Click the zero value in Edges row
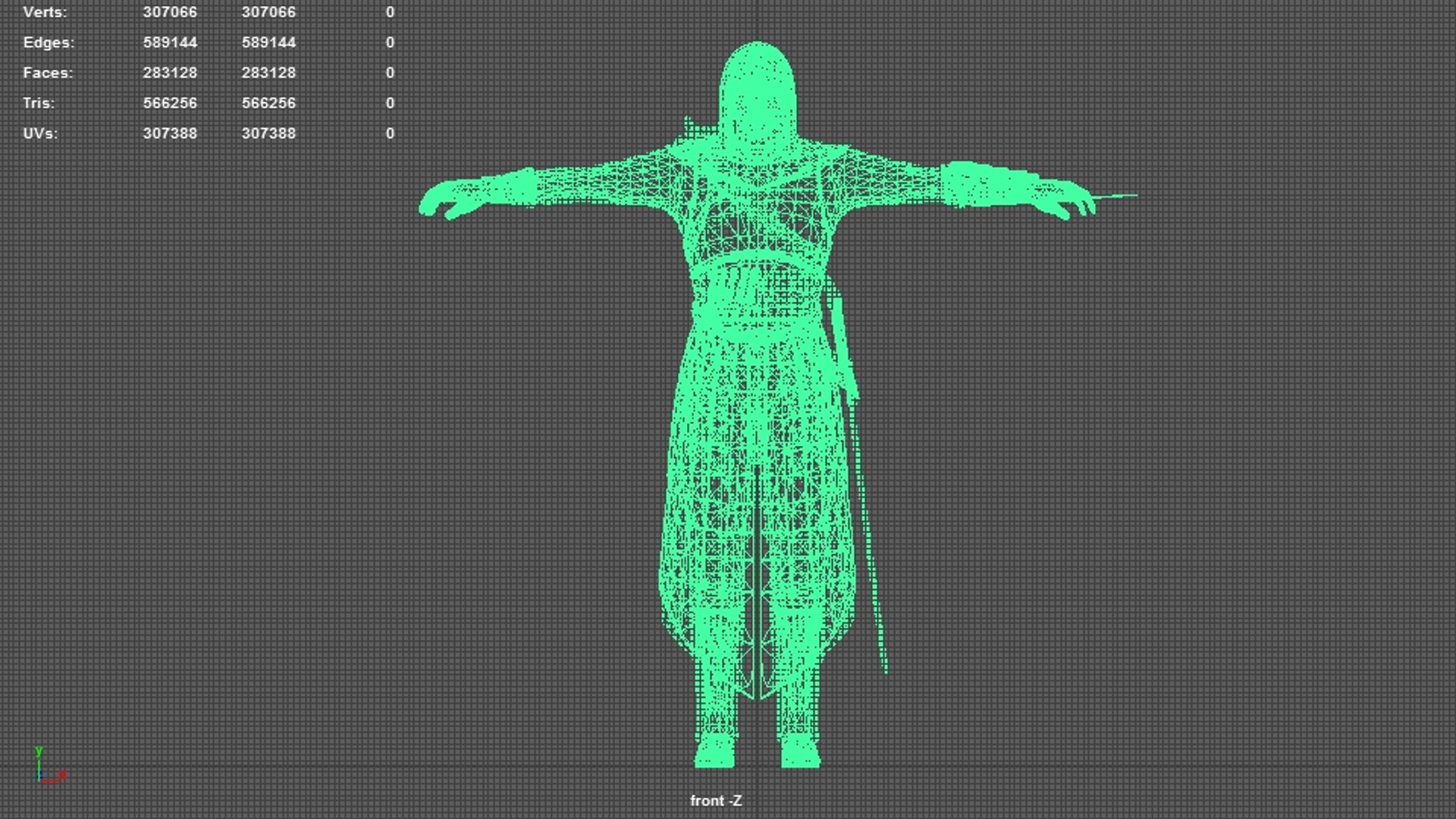This screenshot has height=819, width=1456. [390, 42]
